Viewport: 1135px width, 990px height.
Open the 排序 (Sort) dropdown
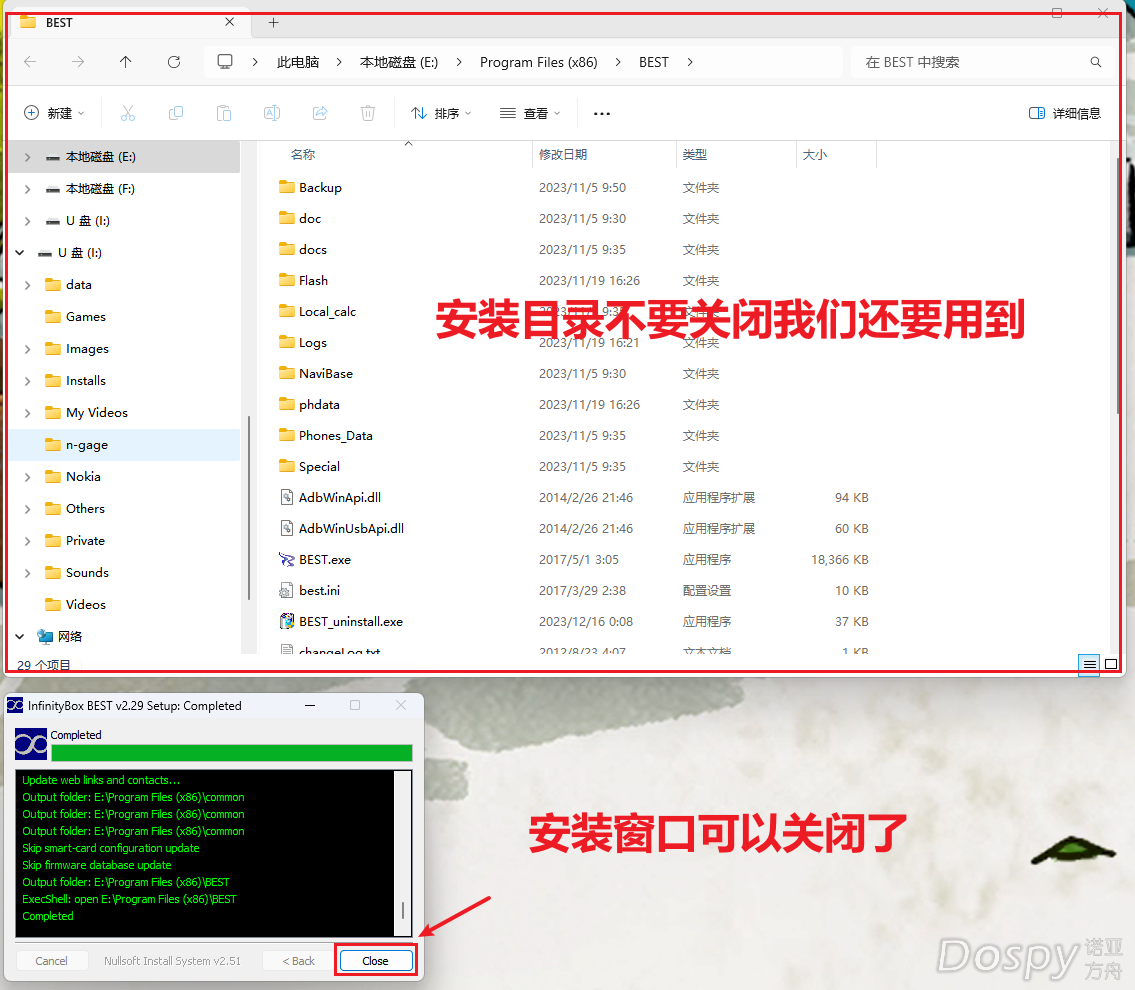click(441, 113)
